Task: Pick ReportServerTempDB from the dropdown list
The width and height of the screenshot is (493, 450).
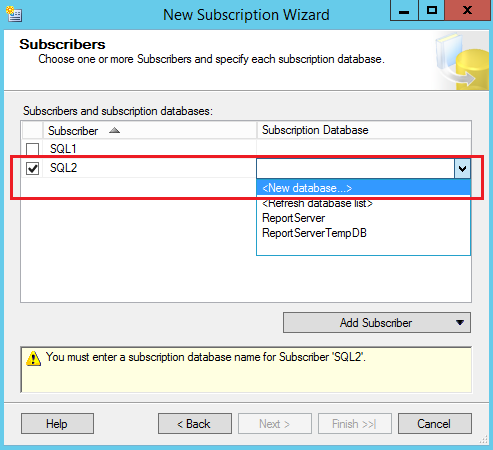Action: (363, 233)
